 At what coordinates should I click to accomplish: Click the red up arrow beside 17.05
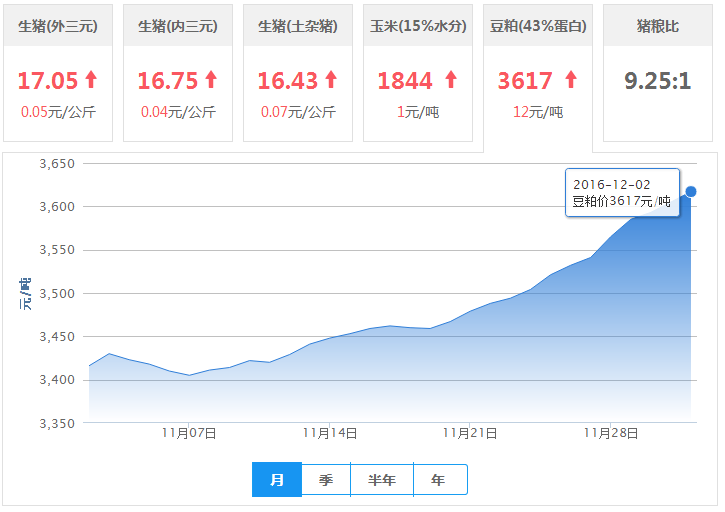(x=92, y=79)
